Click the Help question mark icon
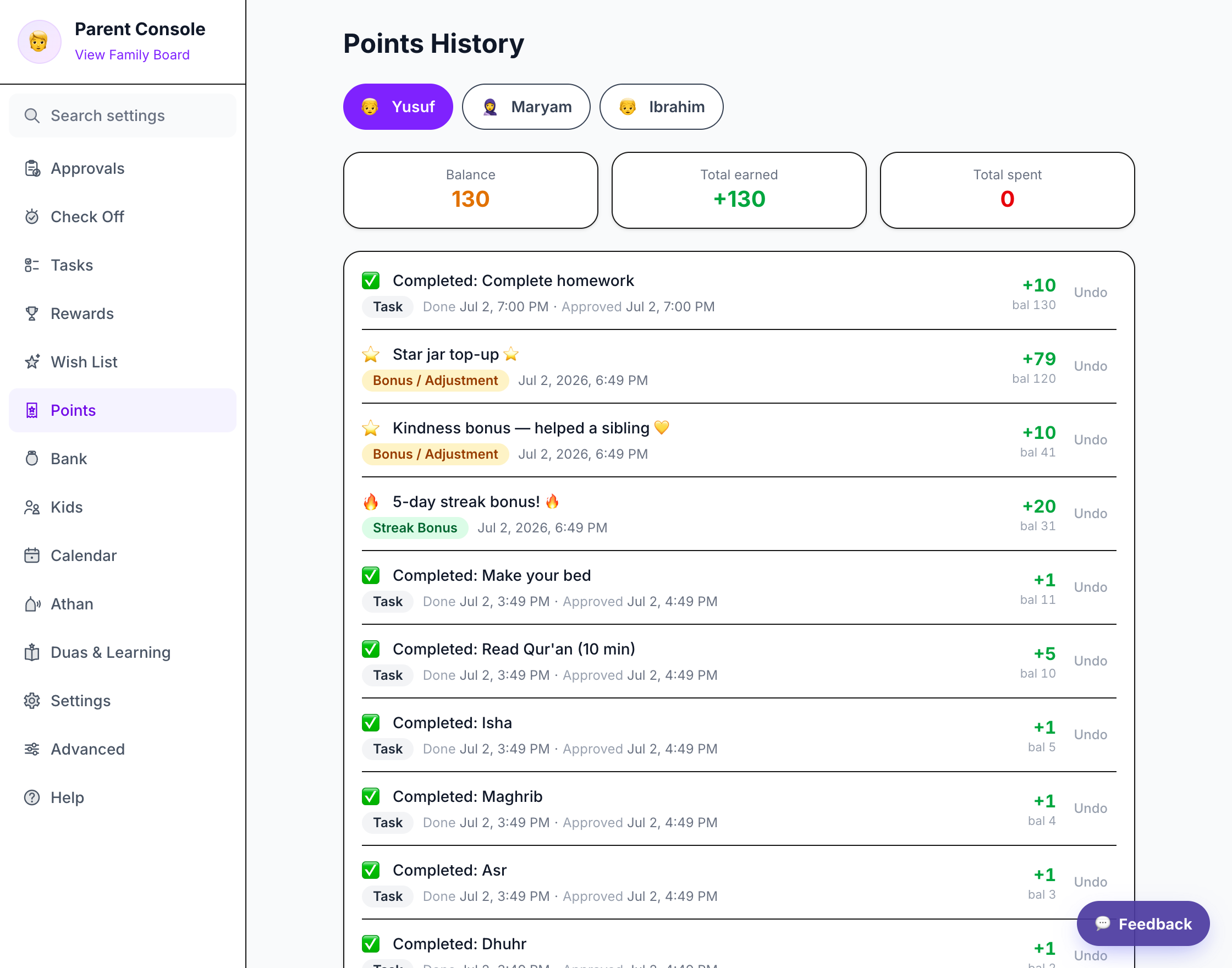 point(32,798)
